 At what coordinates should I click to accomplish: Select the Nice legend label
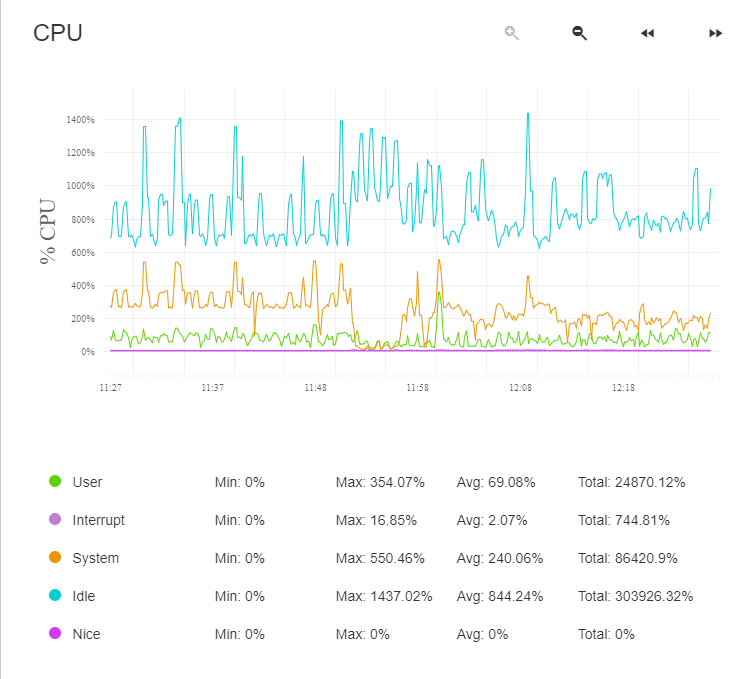[86, 634]
